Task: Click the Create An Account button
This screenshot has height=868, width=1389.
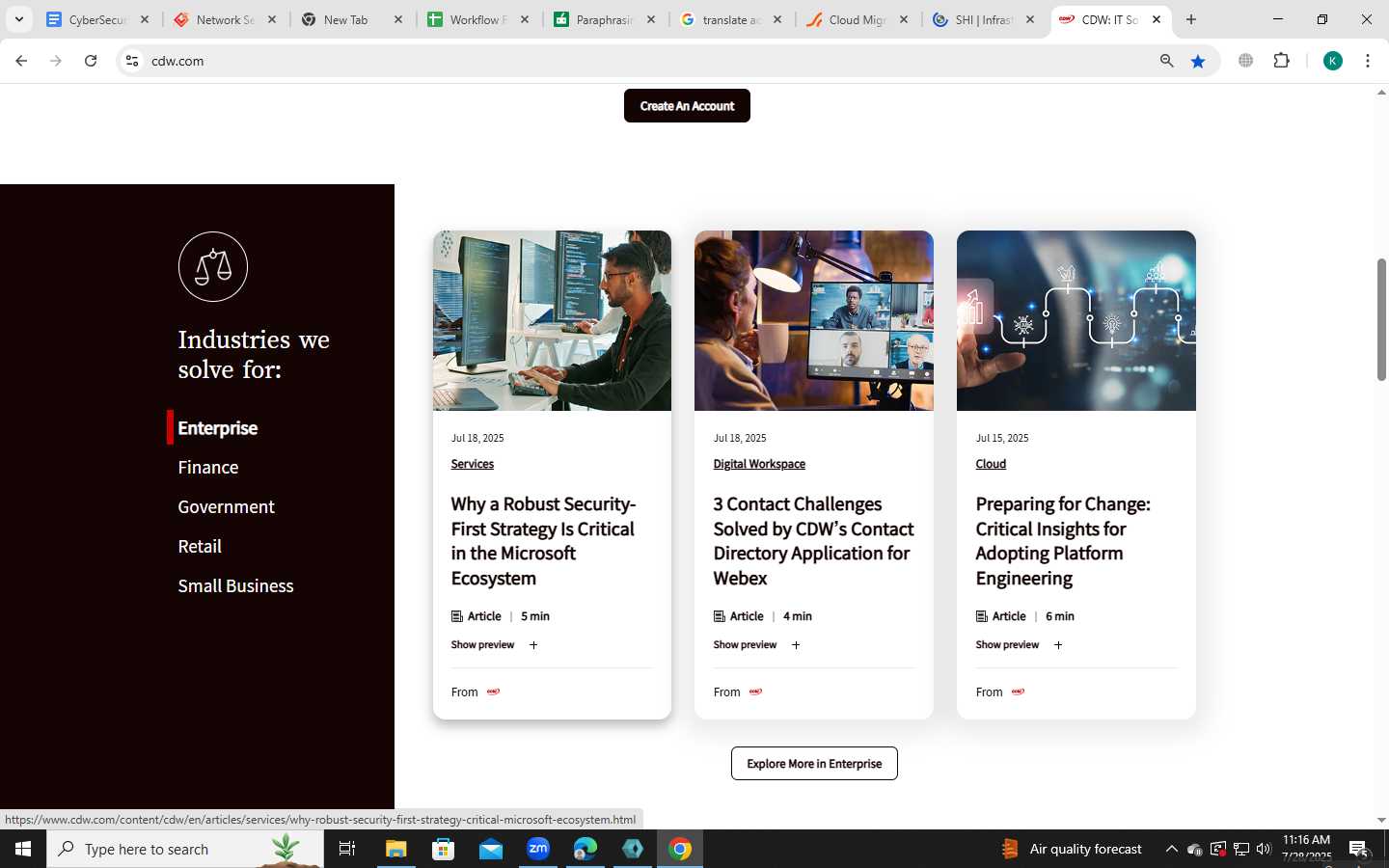Action: [x=687, y=106]
